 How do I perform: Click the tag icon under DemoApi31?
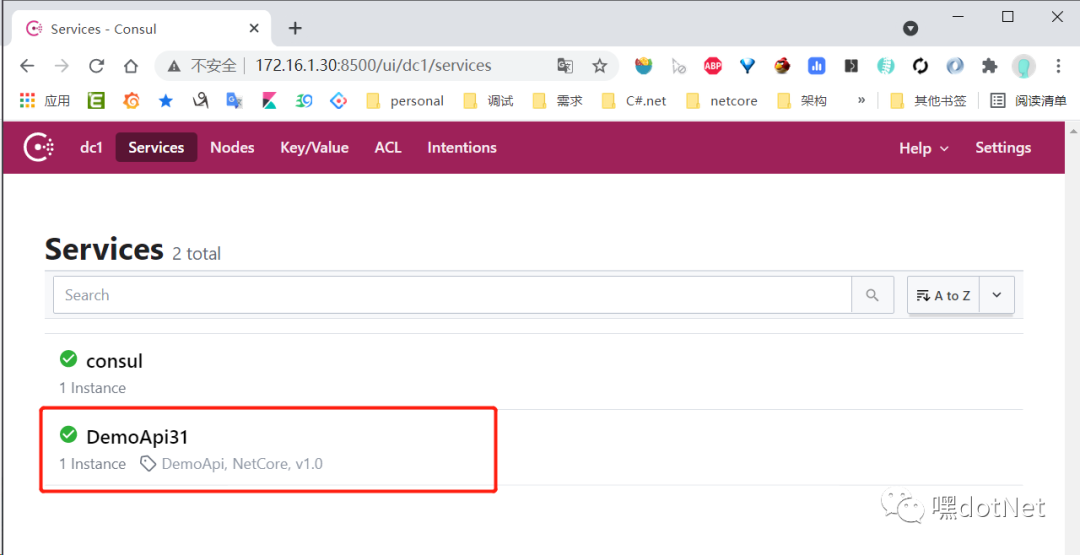147,464
